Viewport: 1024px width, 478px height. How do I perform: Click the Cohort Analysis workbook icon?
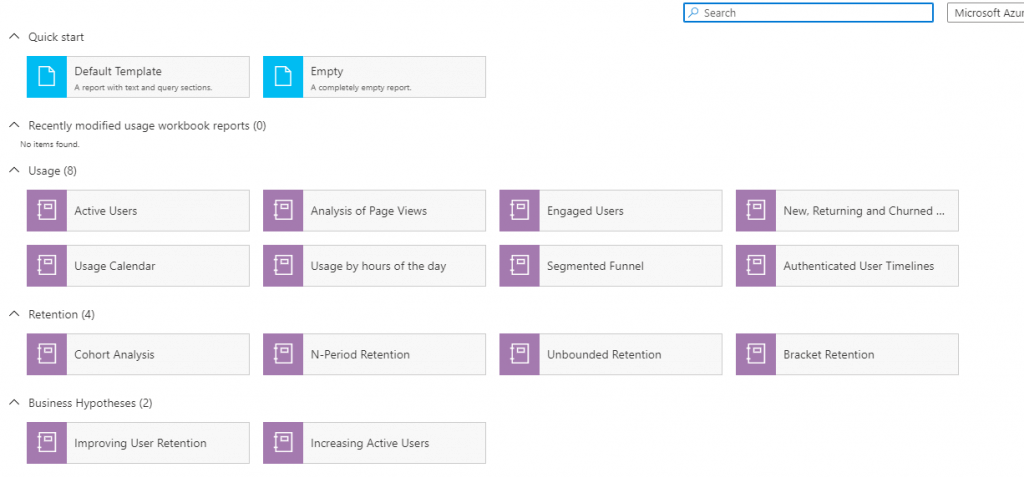(46, 355)
